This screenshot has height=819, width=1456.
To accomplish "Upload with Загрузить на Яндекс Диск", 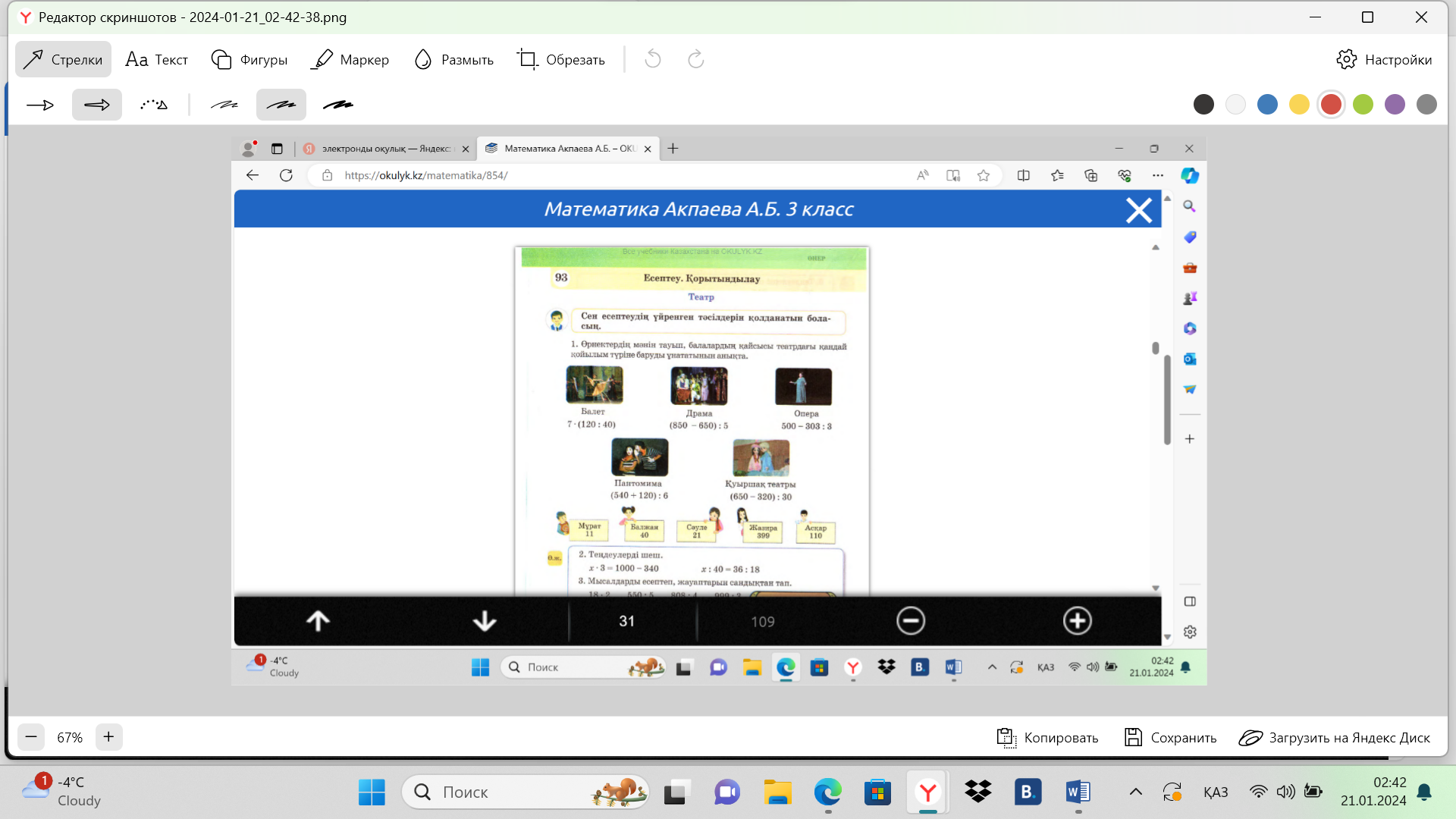I will coord(1335,737).
